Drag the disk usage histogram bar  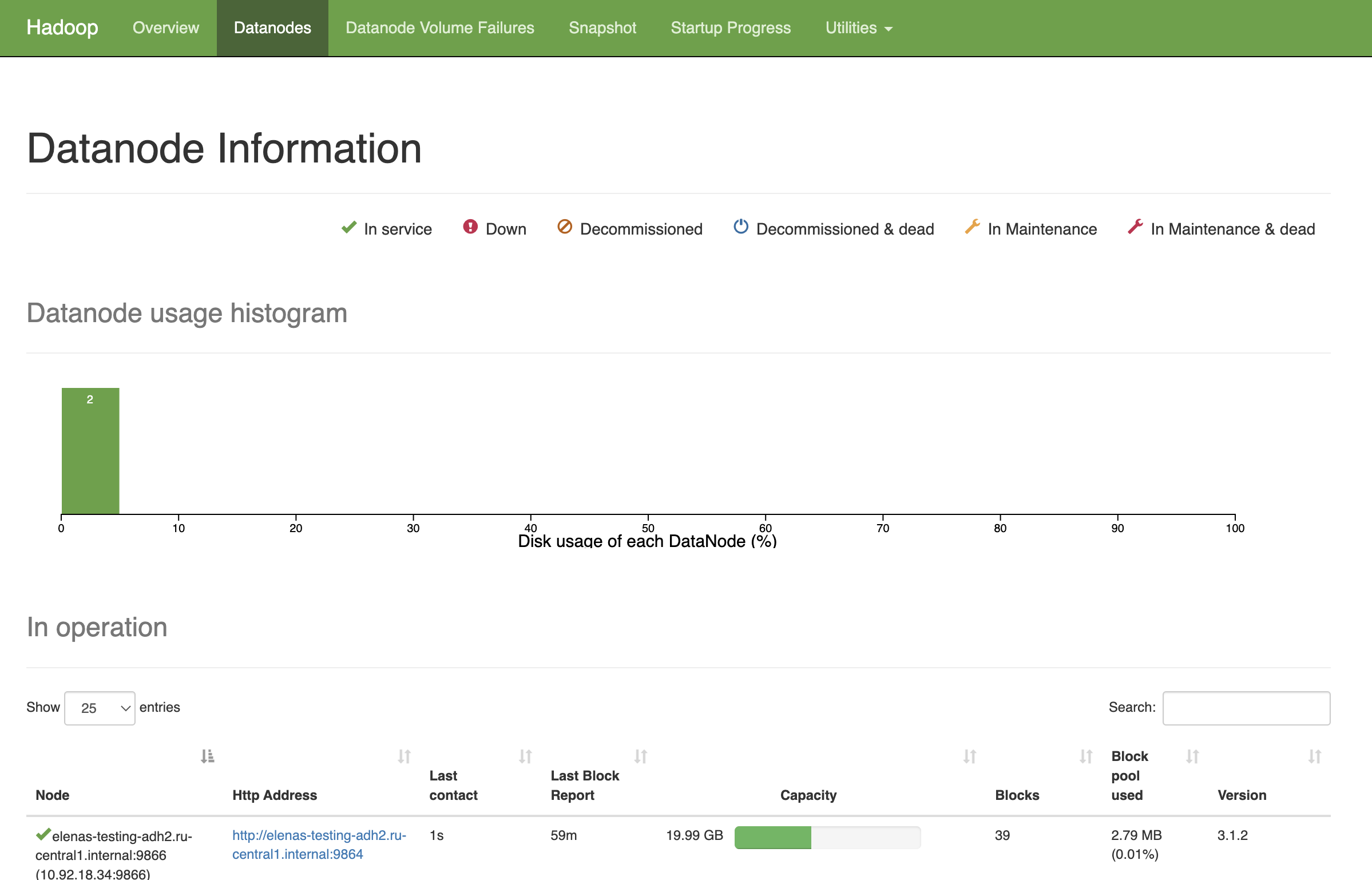[x=89, y=450]
